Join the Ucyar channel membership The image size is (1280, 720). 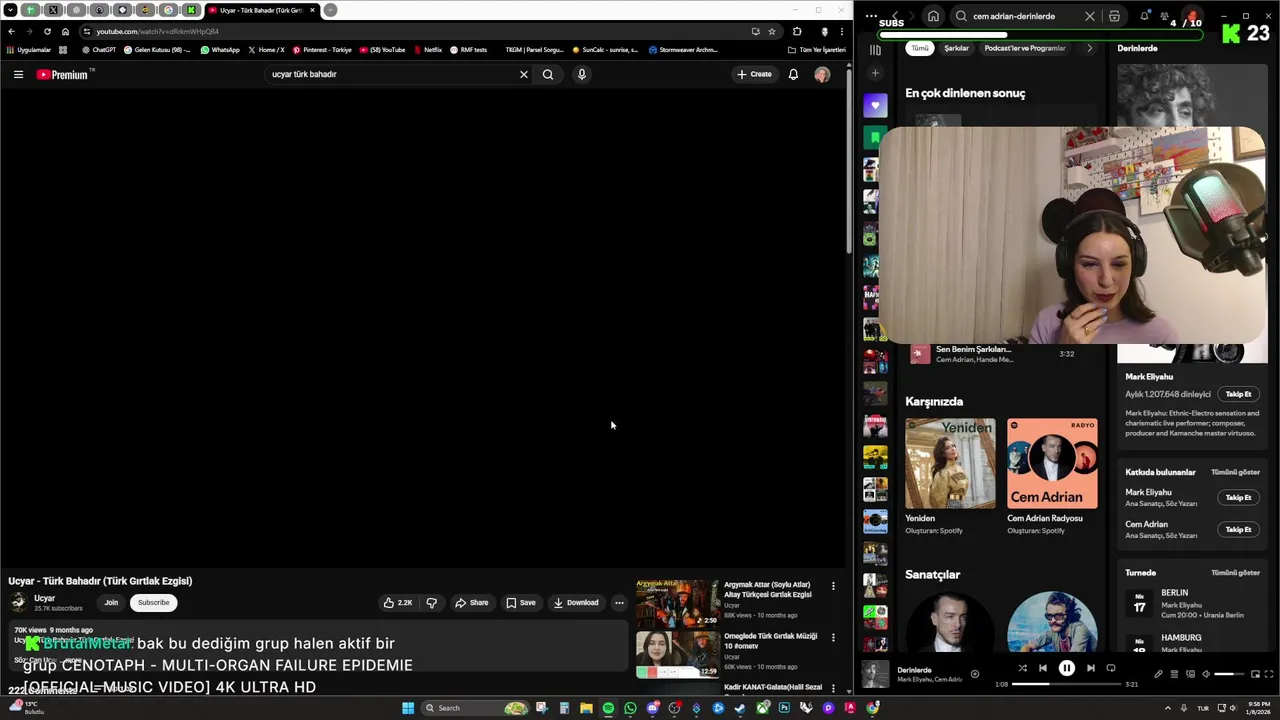point(111,602)
